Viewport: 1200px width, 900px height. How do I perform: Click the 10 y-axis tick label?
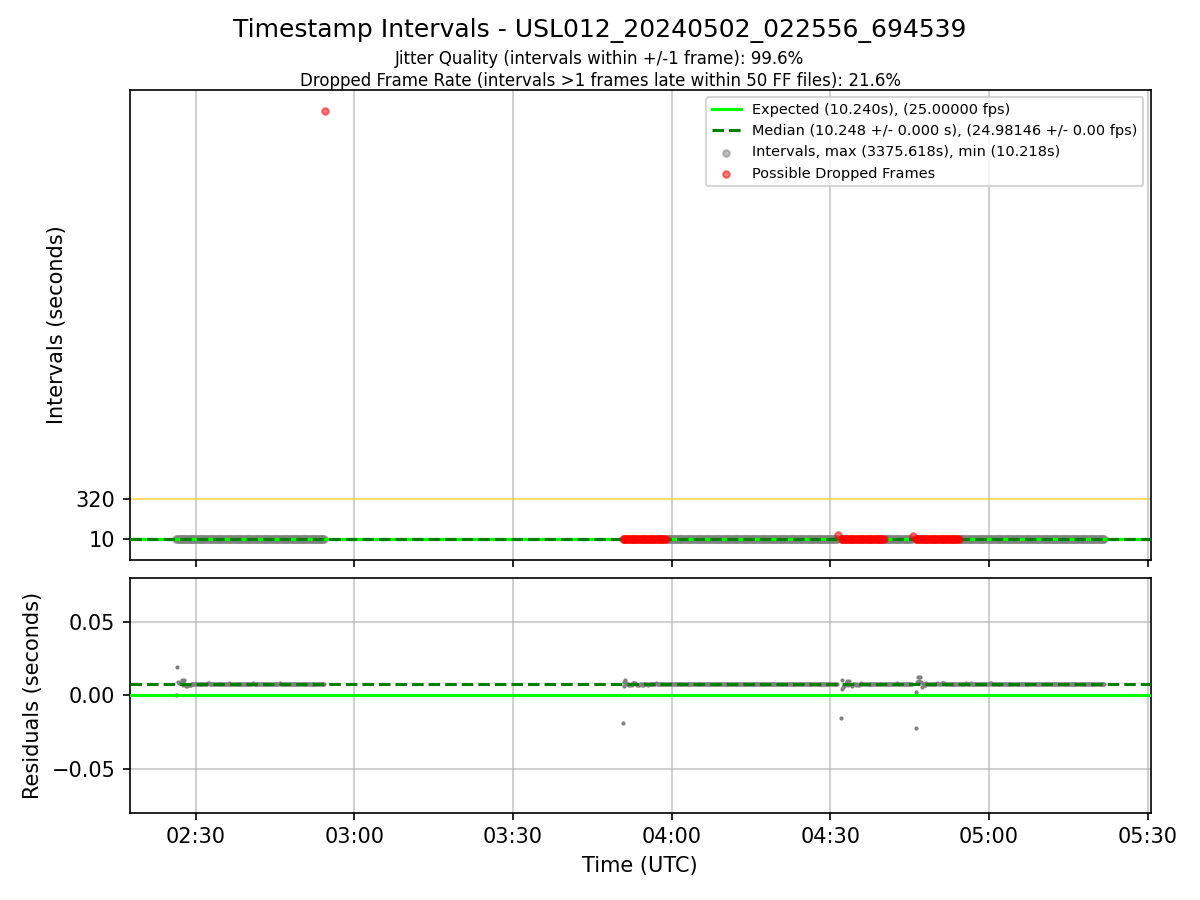pyautogui.click(x=102, y=540)
